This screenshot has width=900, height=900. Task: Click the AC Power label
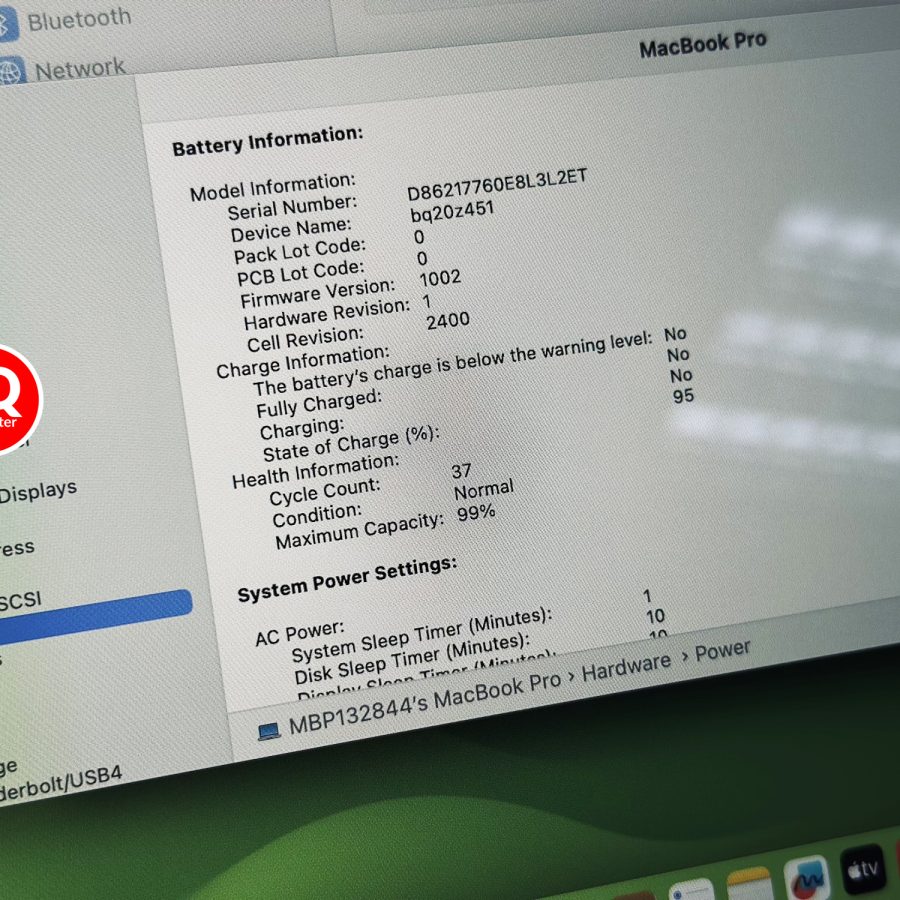[x=300, y=633]
